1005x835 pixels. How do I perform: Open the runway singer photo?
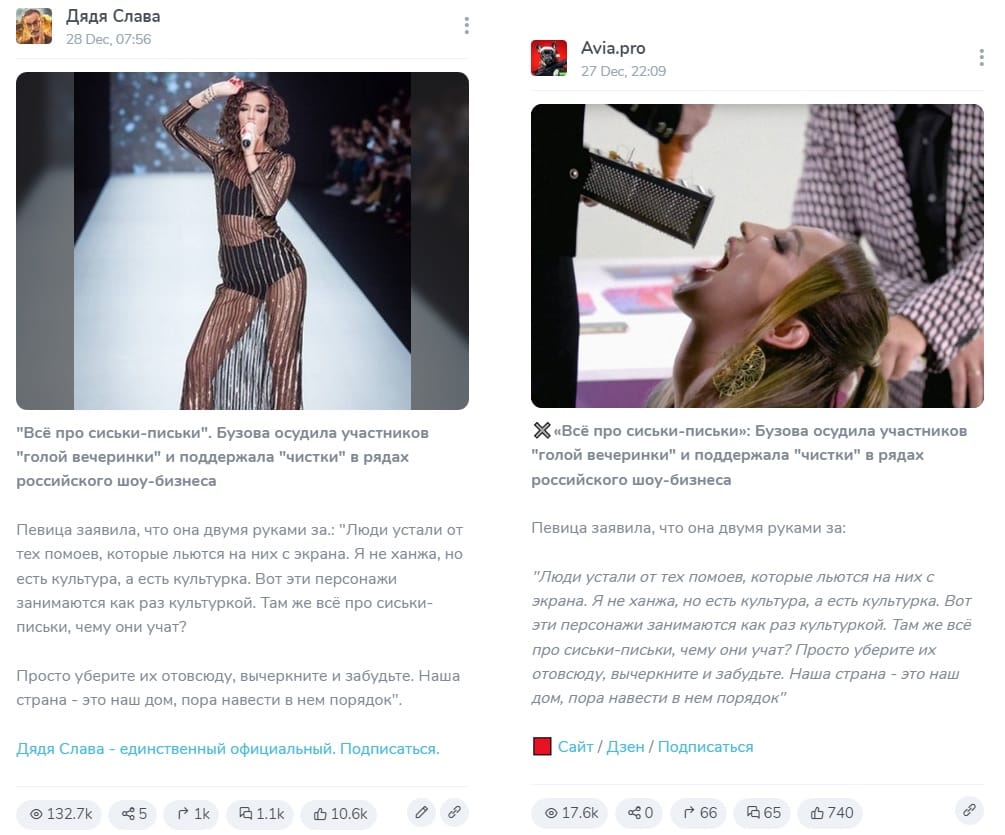[242, 240]
